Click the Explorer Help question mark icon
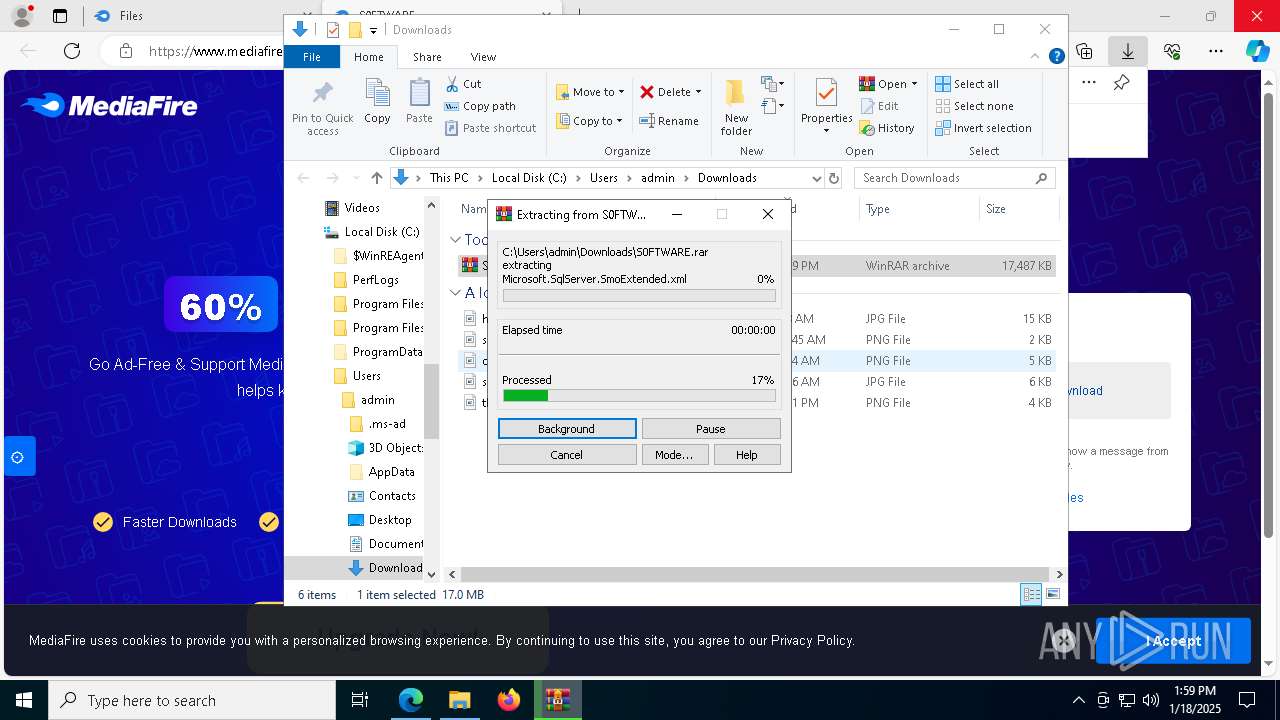 coord(1056,57)
